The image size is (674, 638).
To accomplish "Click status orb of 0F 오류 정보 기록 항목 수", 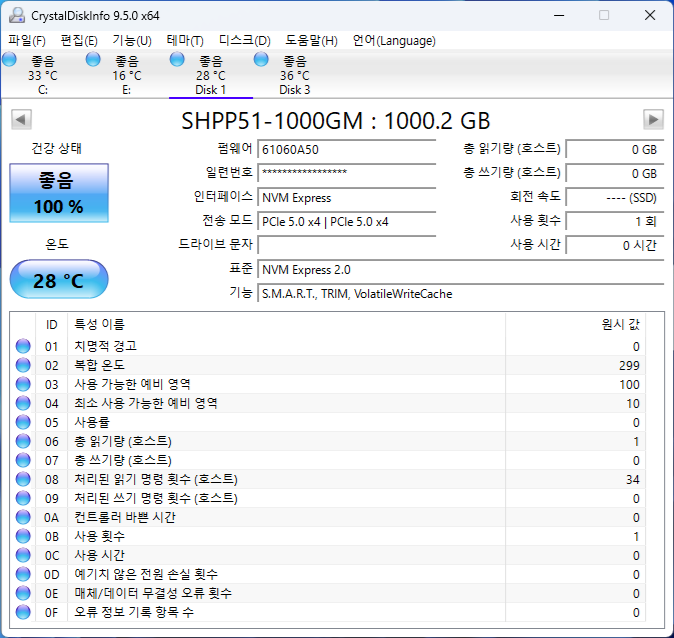I will 23,612.
